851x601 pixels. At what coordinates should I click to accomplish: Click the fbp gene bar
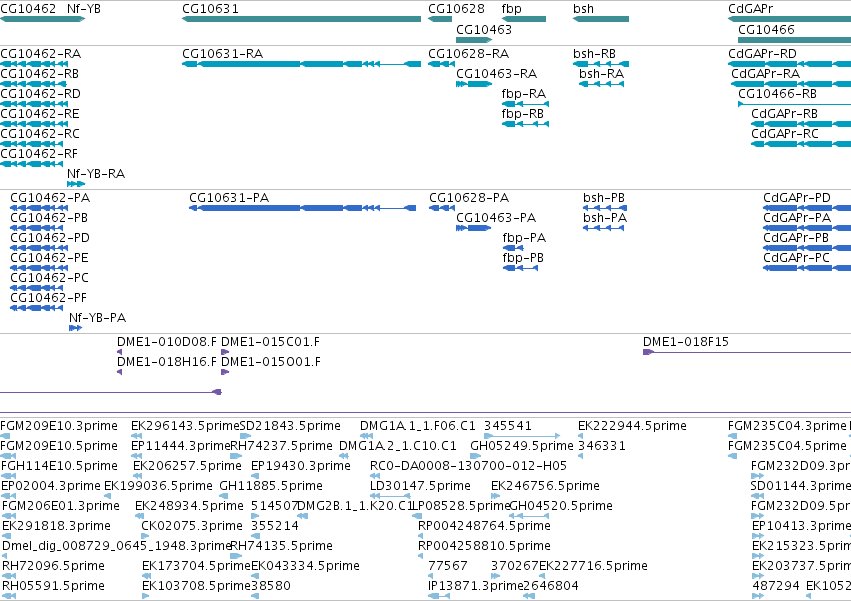pyautogui.click(x=524, y=19)
